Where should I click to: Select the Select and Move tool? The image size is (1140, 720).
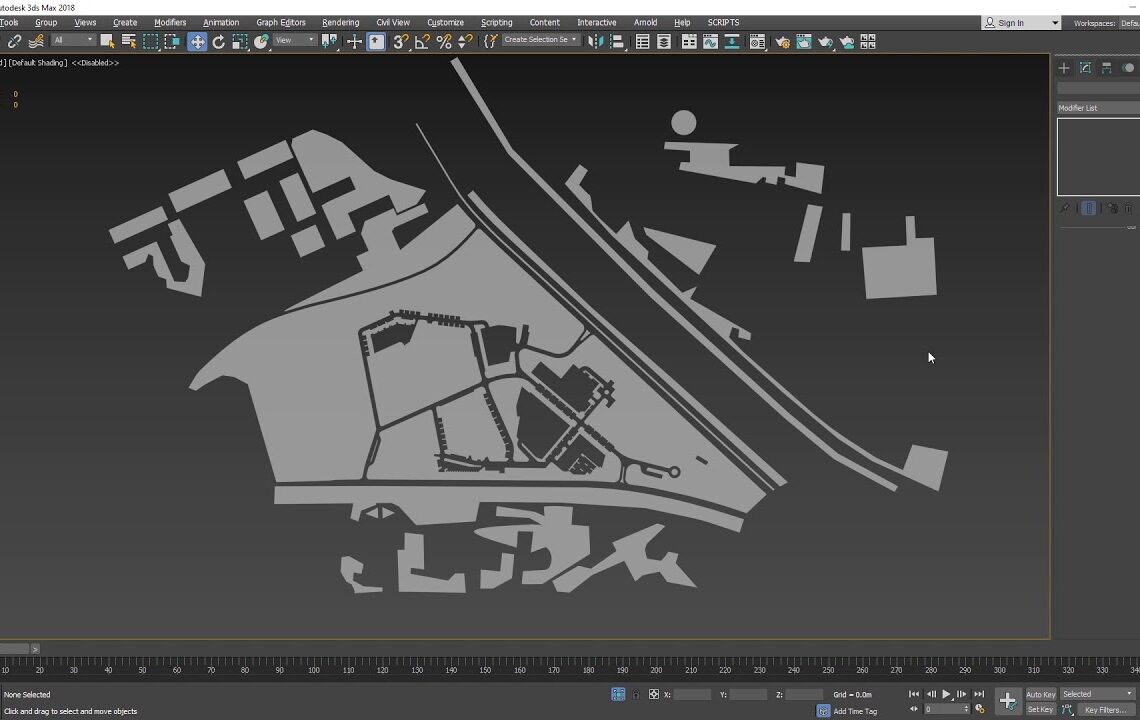[197, 41]
